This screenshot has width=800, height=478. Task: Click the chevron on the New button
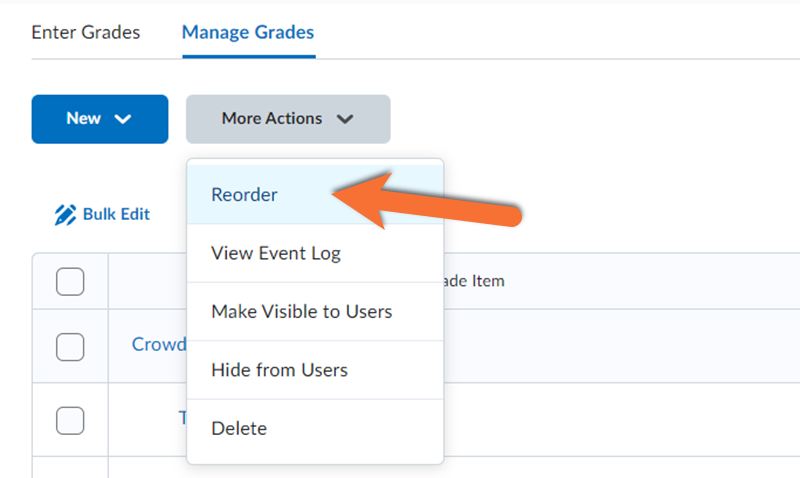point(123,119)
